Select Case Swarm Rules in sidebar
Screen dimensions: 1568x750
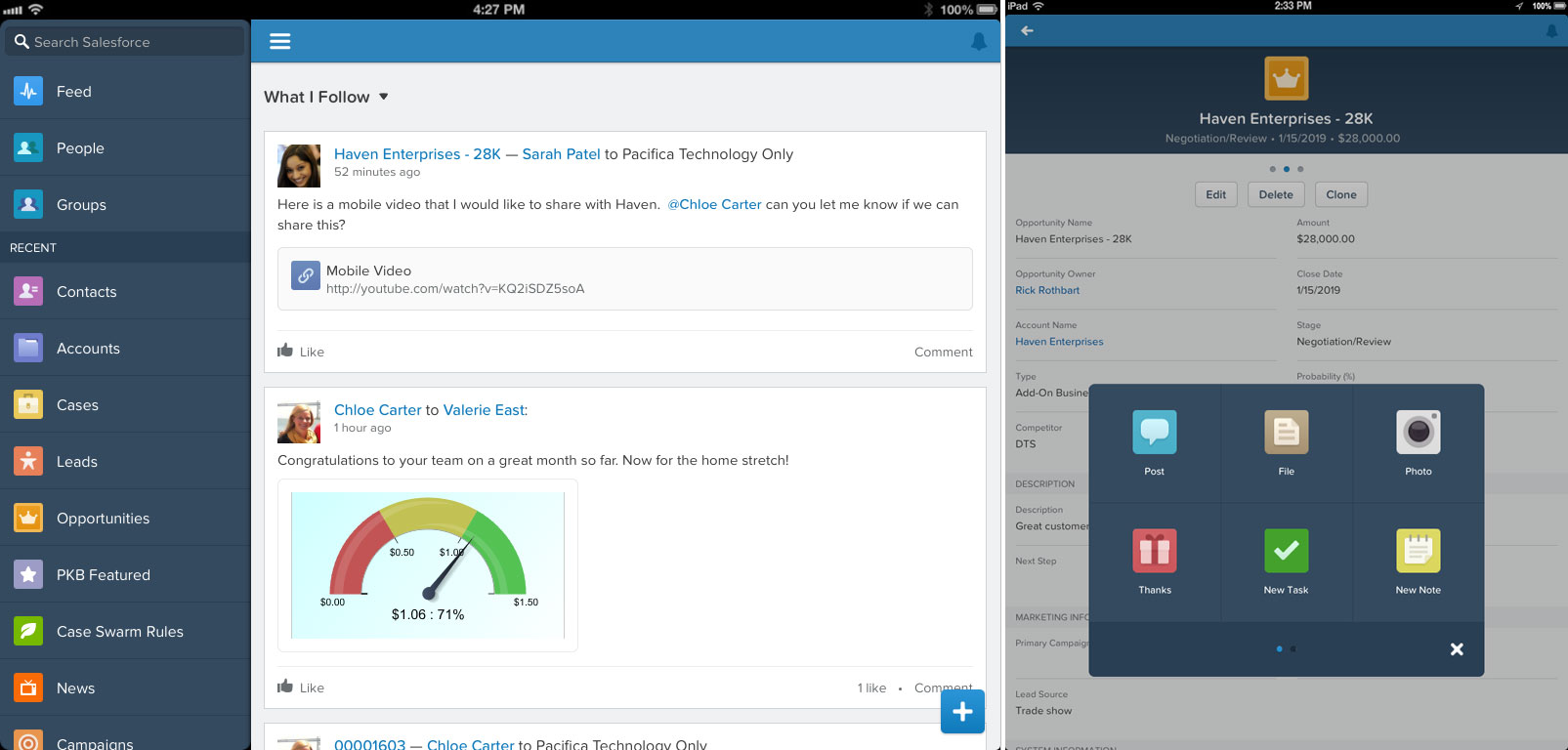pos(125,632)
